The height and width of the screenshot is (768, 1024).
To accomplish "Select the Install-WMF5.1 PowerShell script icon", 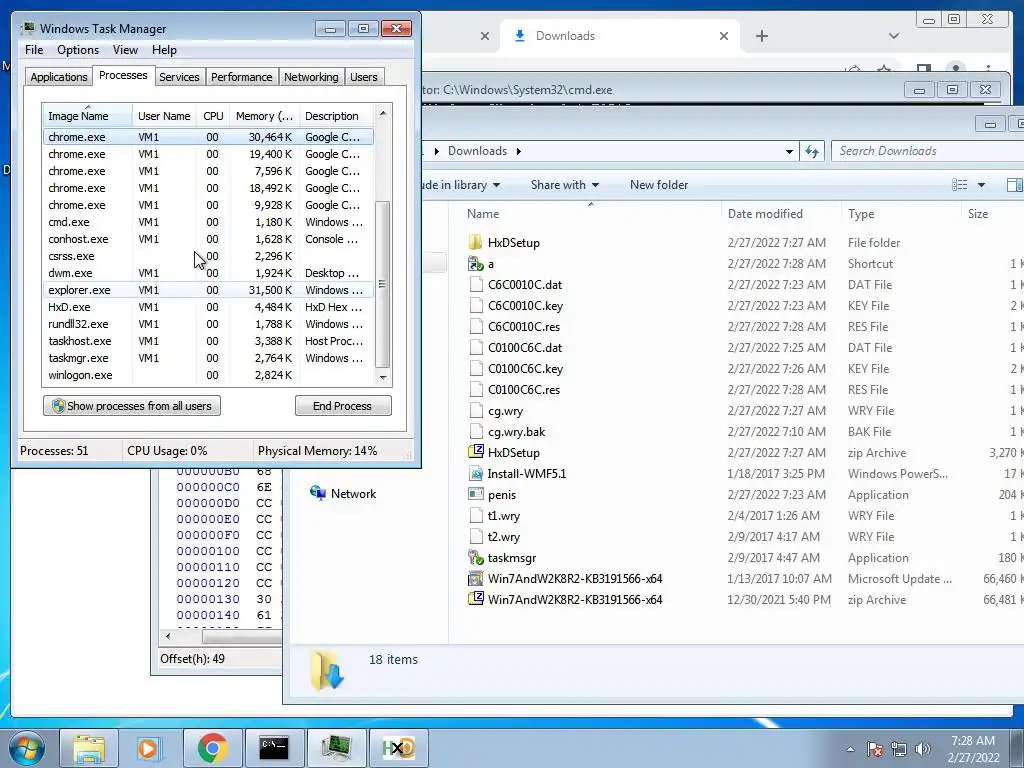I will click(x=475, y=473).
